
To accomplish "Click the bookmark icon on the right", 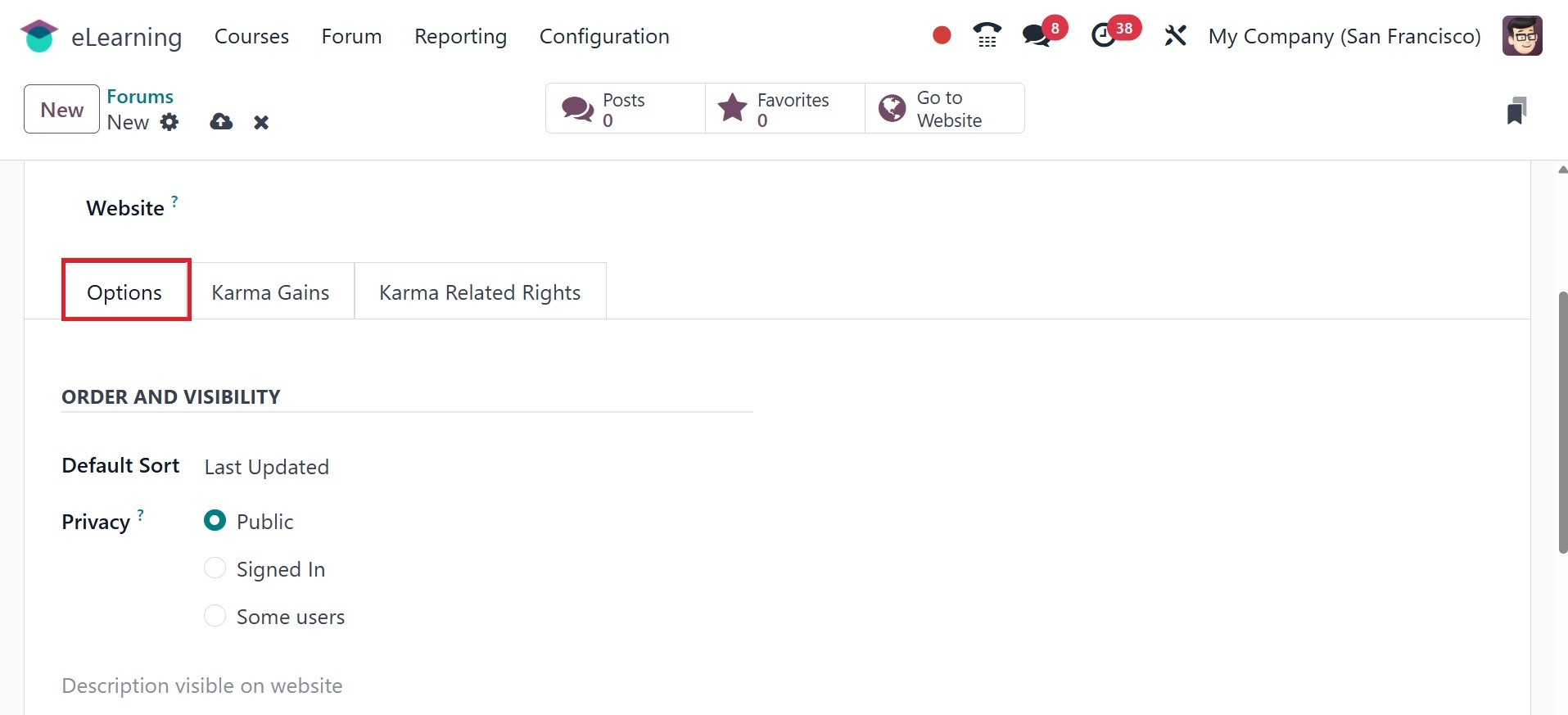I will point(1516,111).
